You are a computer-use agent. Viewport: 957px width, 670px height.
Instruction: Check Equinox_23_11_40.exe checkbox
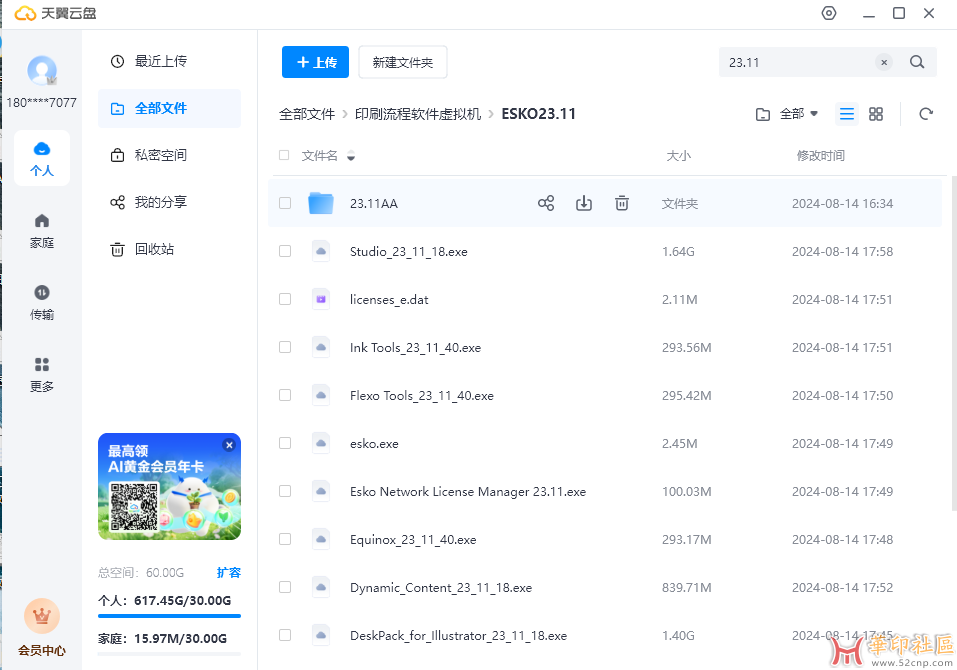point(285,539)
